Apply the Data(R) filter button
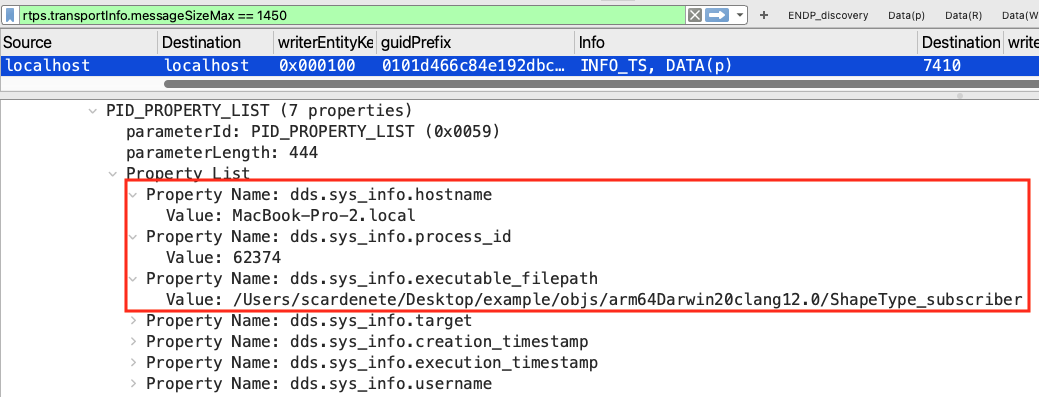This screenshot has width=1039, height=397. tap(963, 15)
